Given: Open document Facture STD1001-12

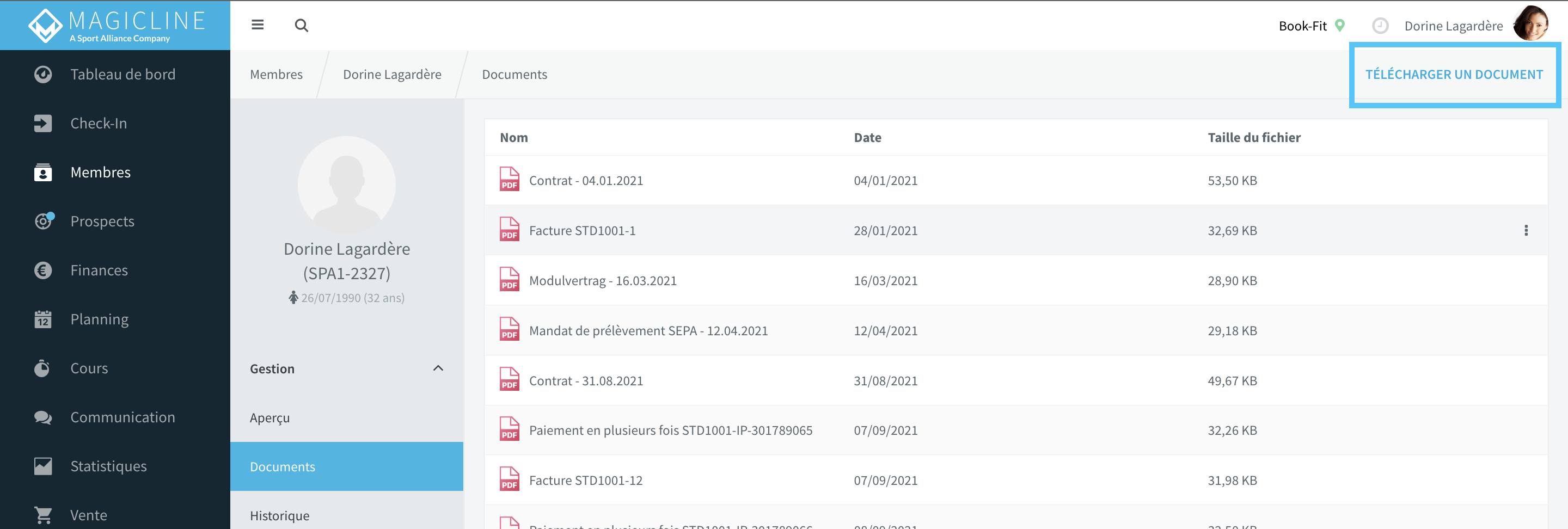Looking at the screenshot, I should 586,481.
